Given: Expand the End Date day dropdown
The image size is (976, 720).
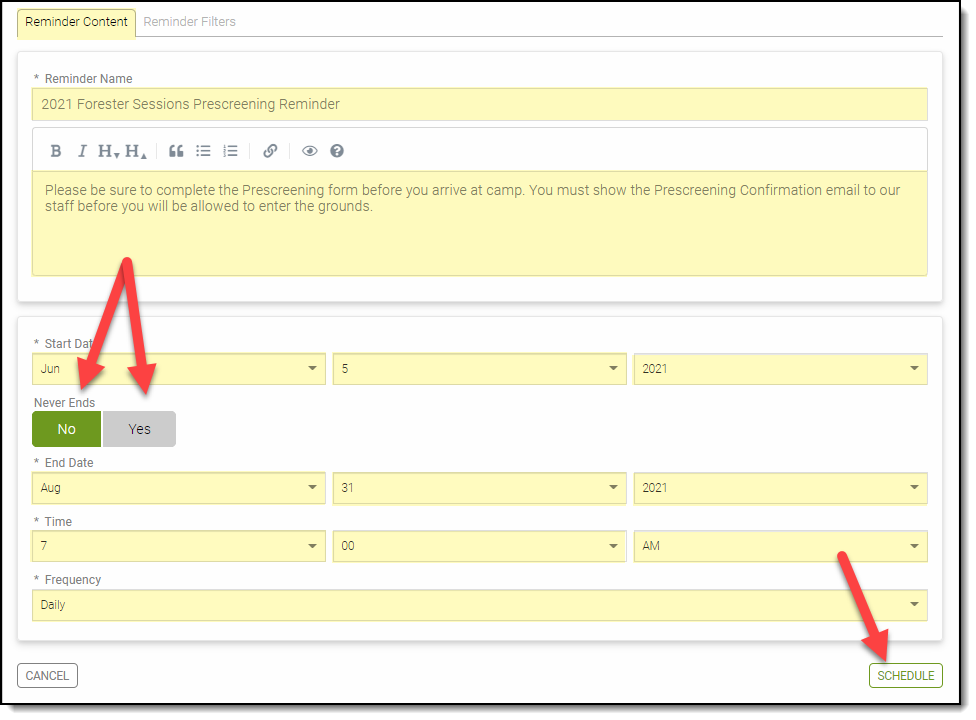Looking at the screenshot, I should (x=479, y=488).
